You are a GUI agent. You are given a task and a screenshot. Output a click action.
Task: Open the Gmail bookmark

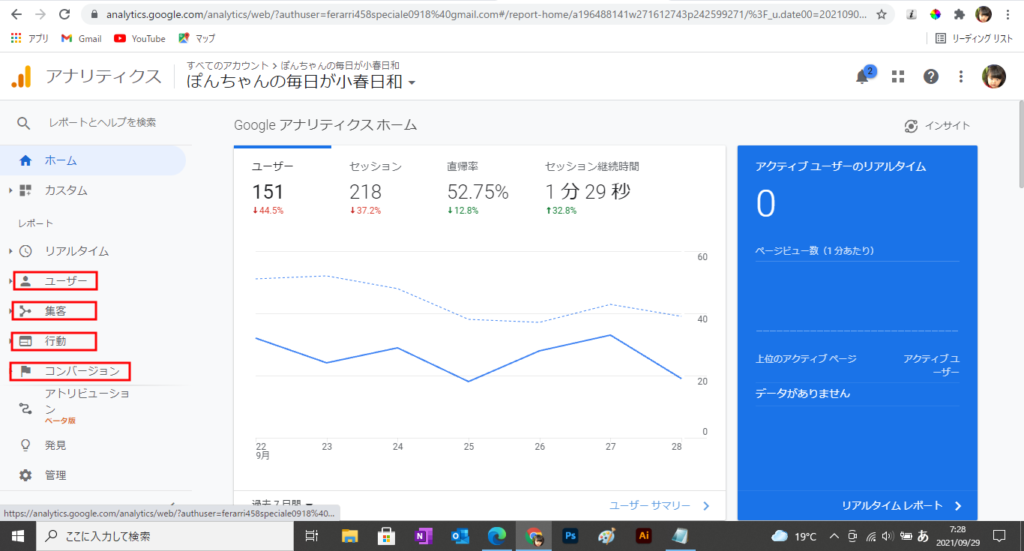[x=82, y=39]
